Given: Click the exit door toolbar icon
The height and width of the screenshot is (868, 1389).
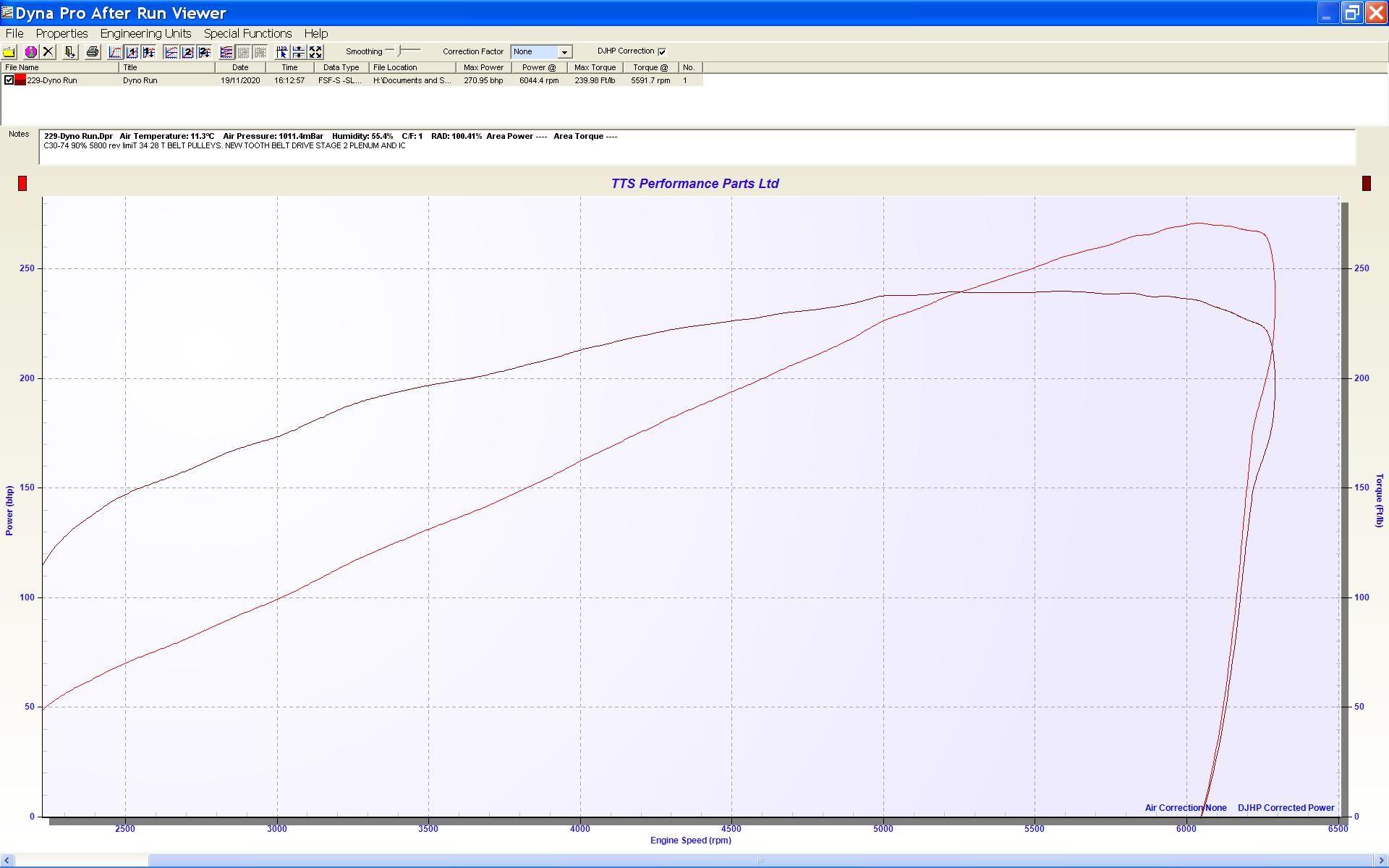Looking at the screenshot, I should pyautogui.click(x=69, y=52).
